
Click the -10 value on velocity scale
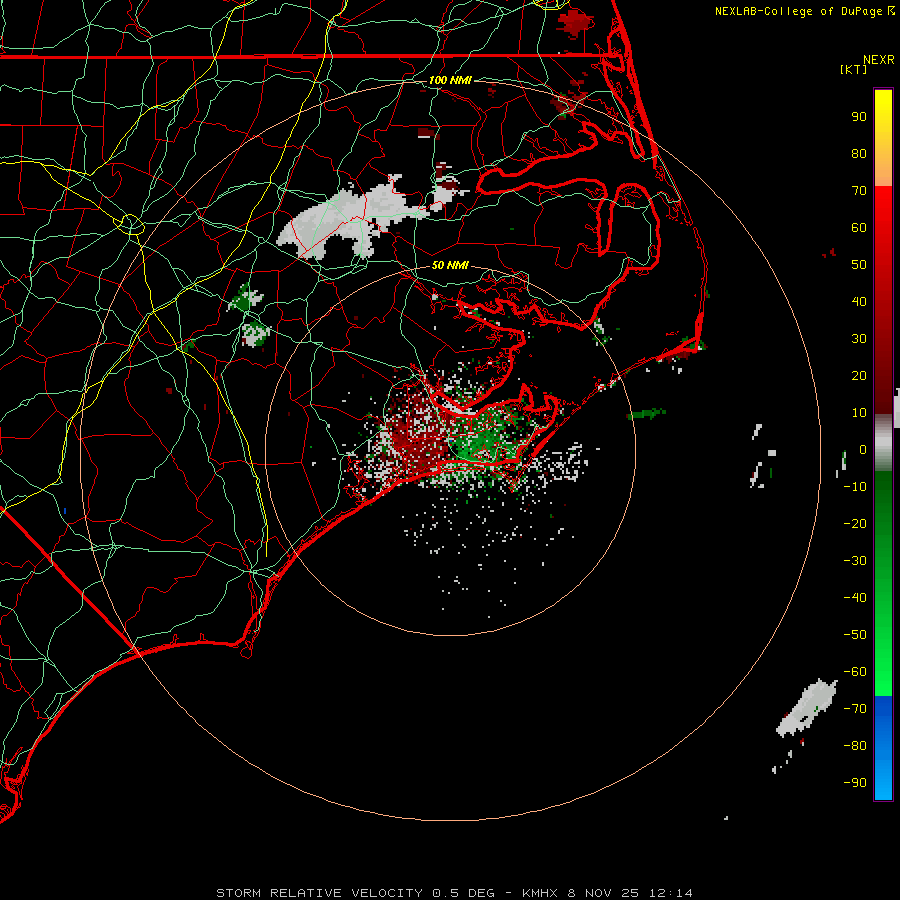(x=855, y=487)
